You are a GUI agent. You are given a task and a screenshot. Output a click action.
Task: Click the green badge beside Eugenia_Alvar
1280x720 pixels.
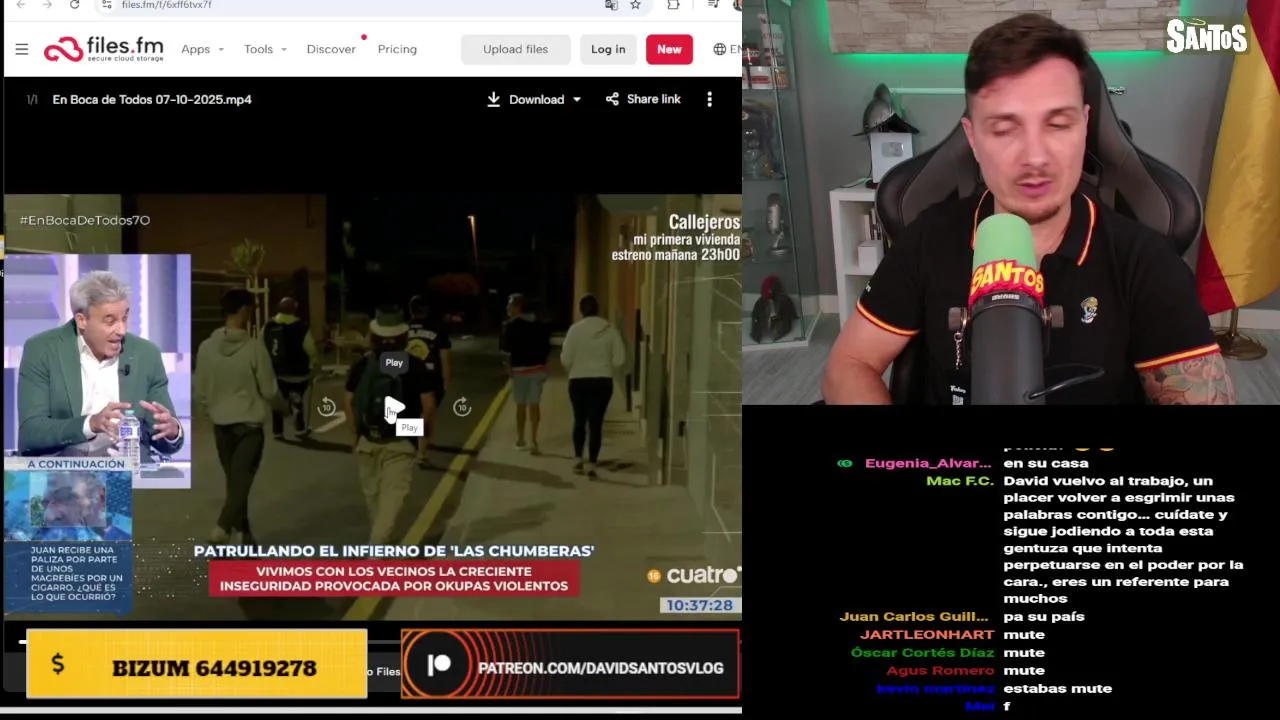[845, 463]
